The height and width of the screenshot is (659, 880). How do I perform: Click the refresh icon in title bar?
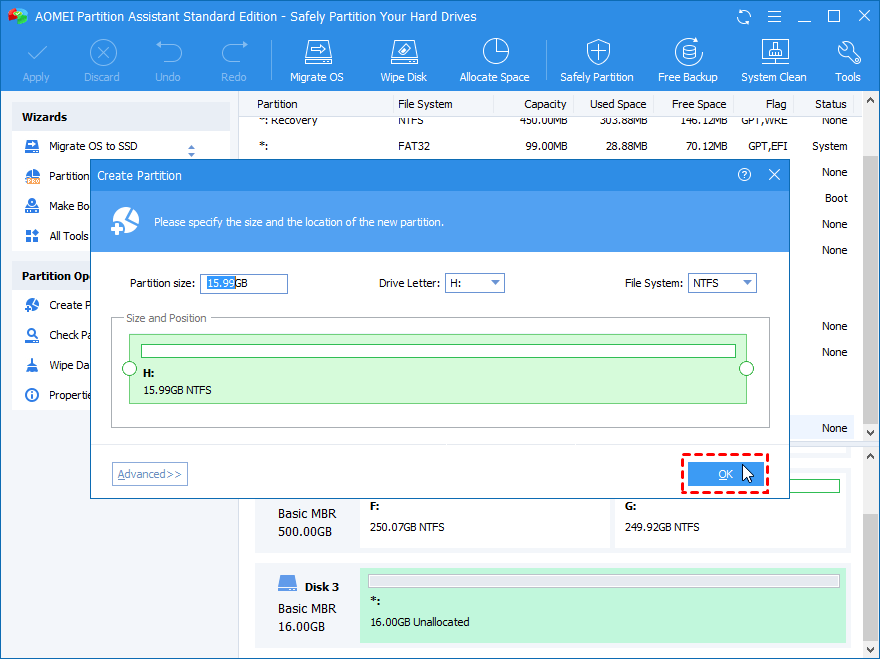tap(744, 17)
